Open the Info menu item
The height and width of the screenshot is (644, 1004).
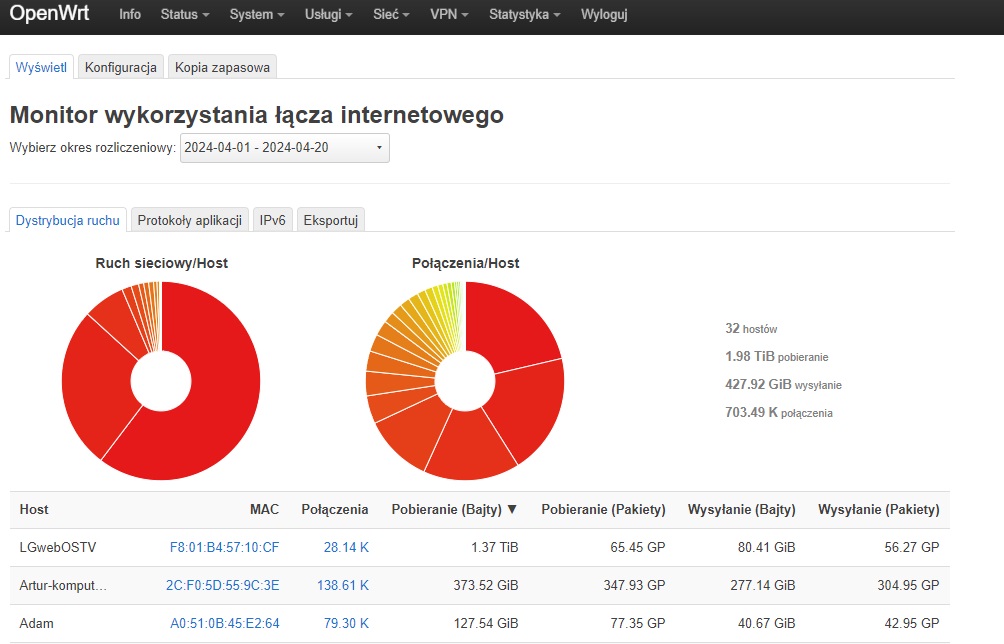130,16
